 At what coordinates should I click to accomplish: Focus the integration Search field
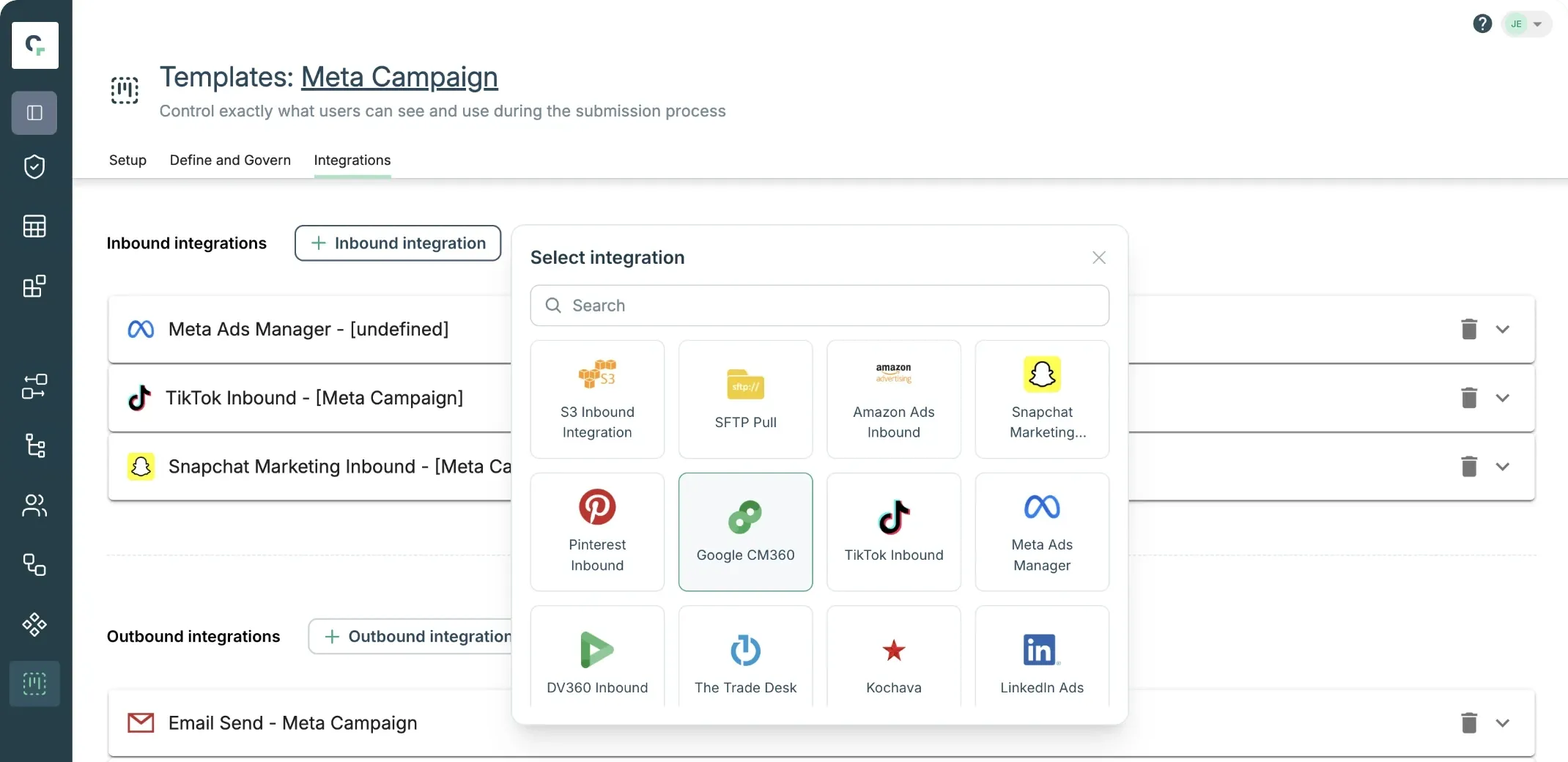pyautogui.click(x=820, y=306)
